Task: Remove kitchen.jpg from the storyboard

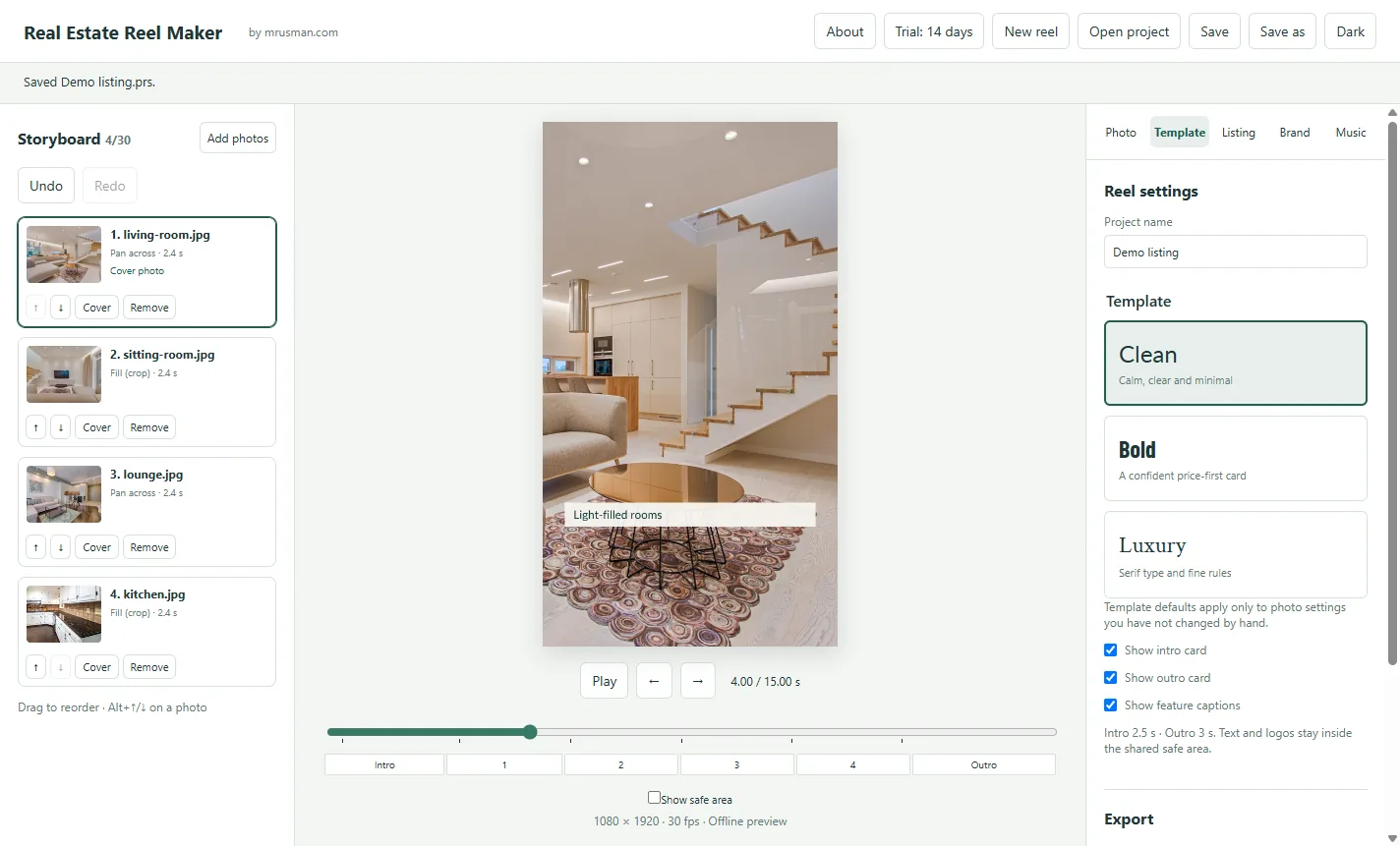Action: point(149,667)
